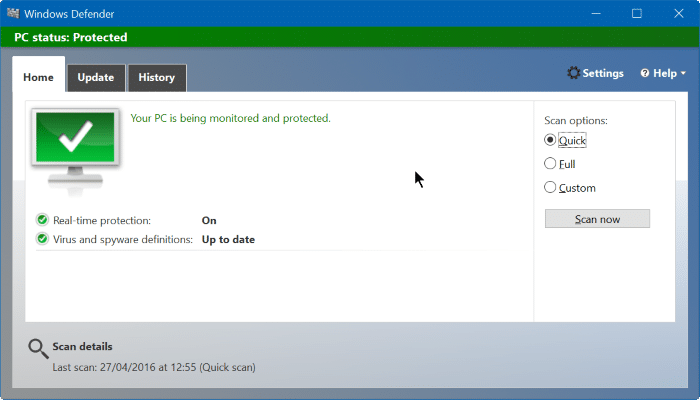
Task: Click the 'Scan details' heading
Action: pos(82,346)
